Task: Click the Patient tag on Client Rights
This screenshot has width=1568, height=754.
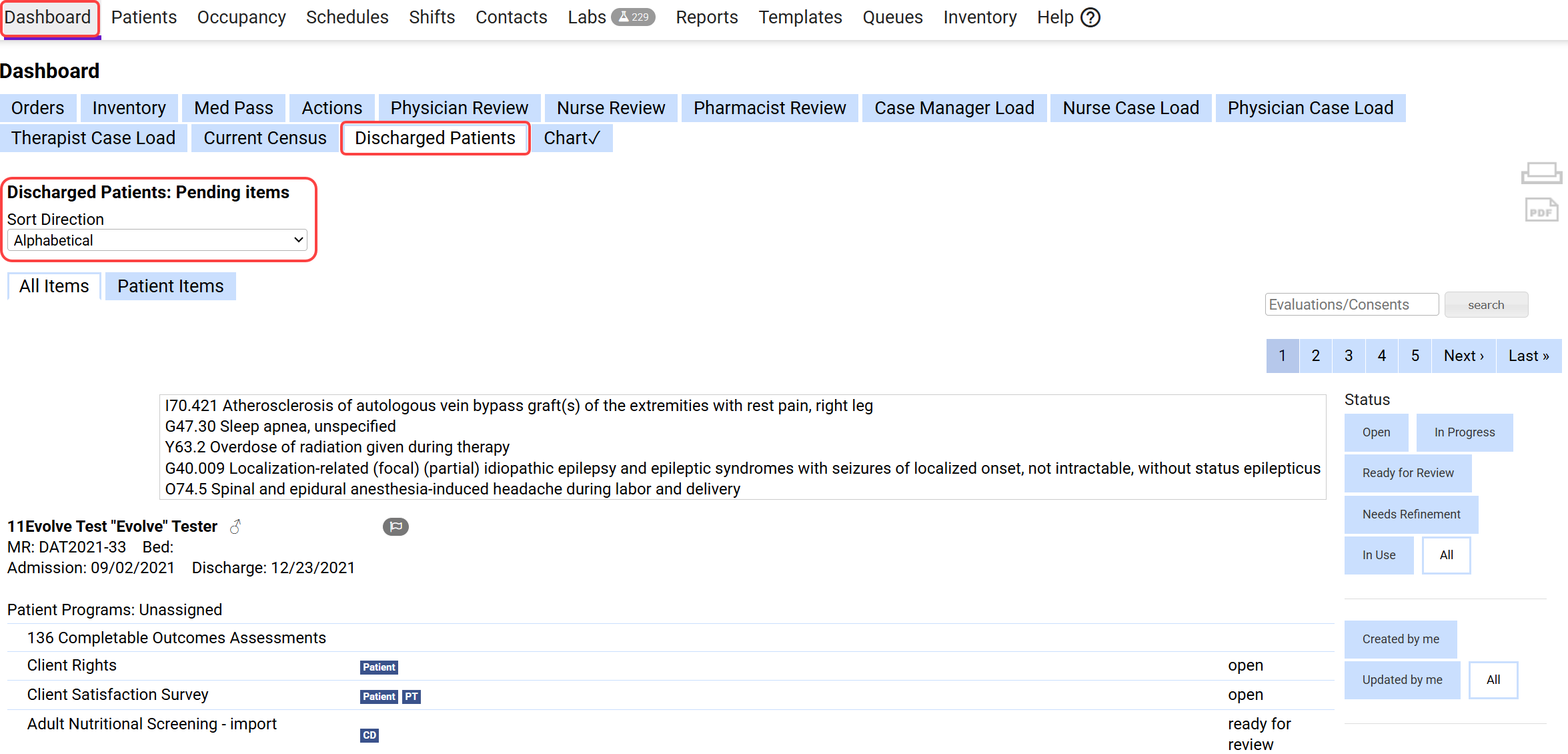Action: coord(379,667)
